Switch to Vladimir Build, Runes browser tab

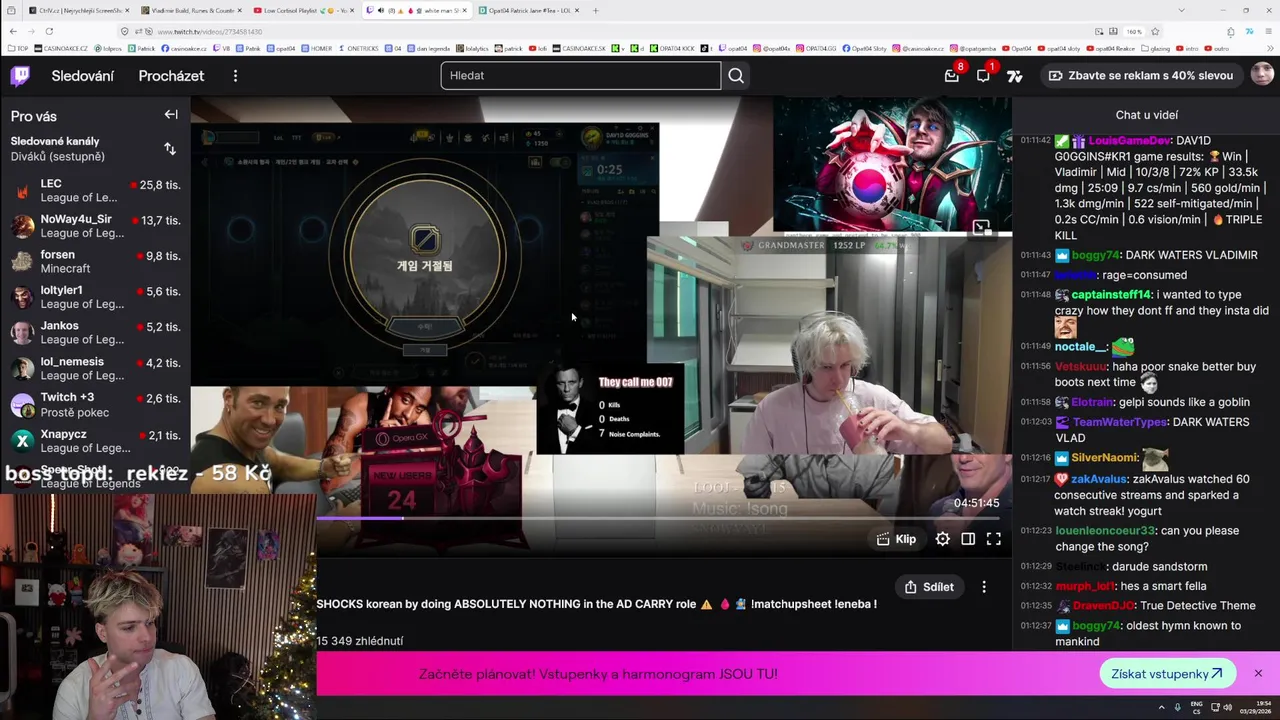tap(189, 10)
